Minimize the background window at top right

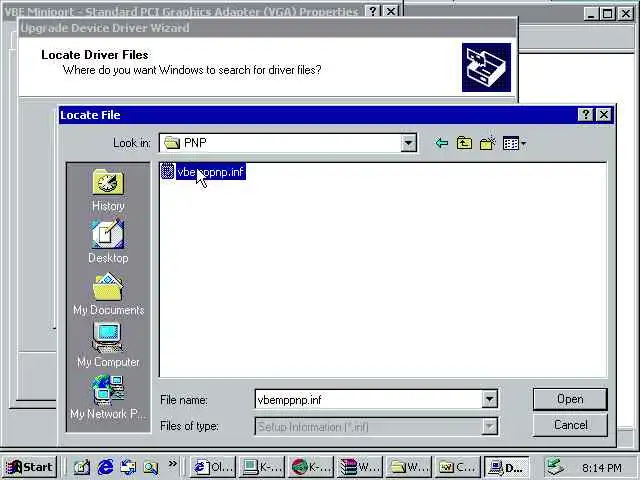[x=591, y=14]
